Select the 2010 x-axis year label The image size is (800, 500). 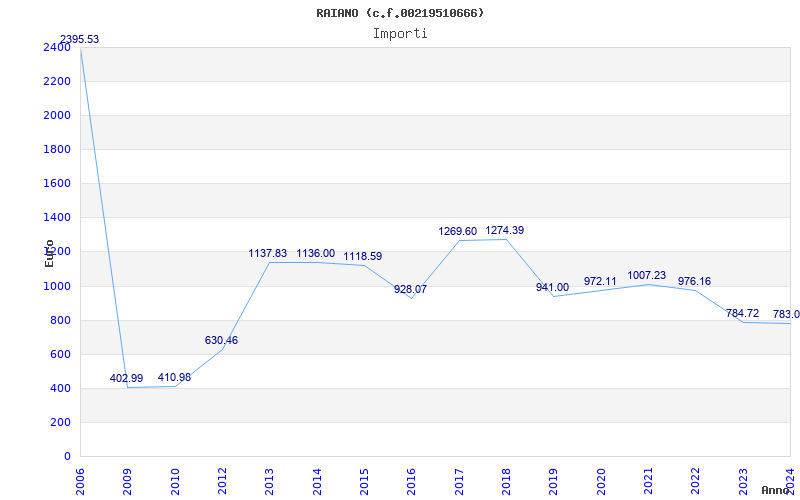tap(175, 481)
